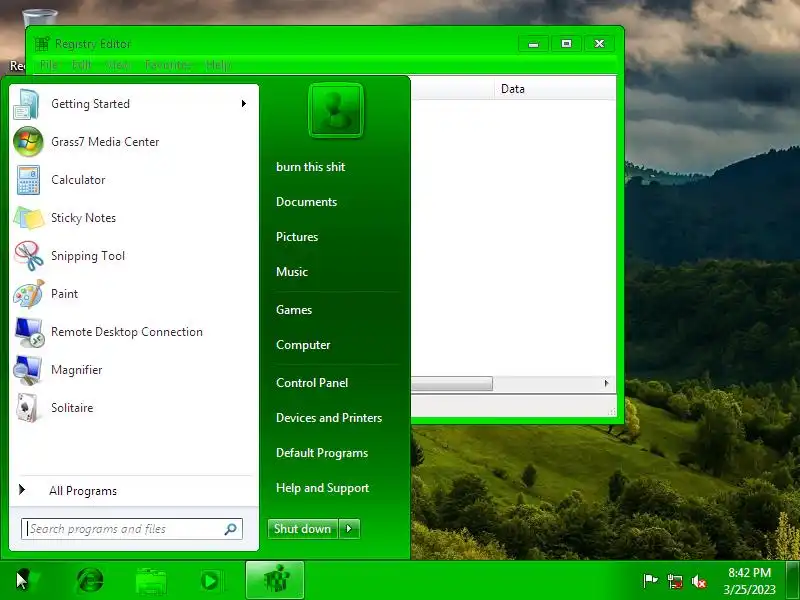This screenshot has height=600, width=800.
Task: Open Getting Started from the Start menu
Action: pos(133,104)
